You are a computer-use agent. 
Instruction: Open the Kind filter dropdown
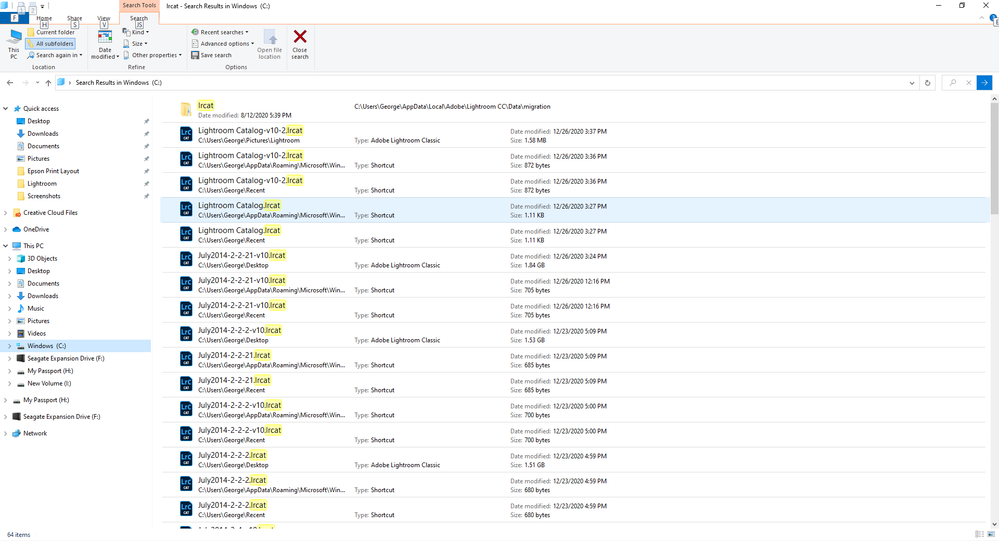point(136,32)
